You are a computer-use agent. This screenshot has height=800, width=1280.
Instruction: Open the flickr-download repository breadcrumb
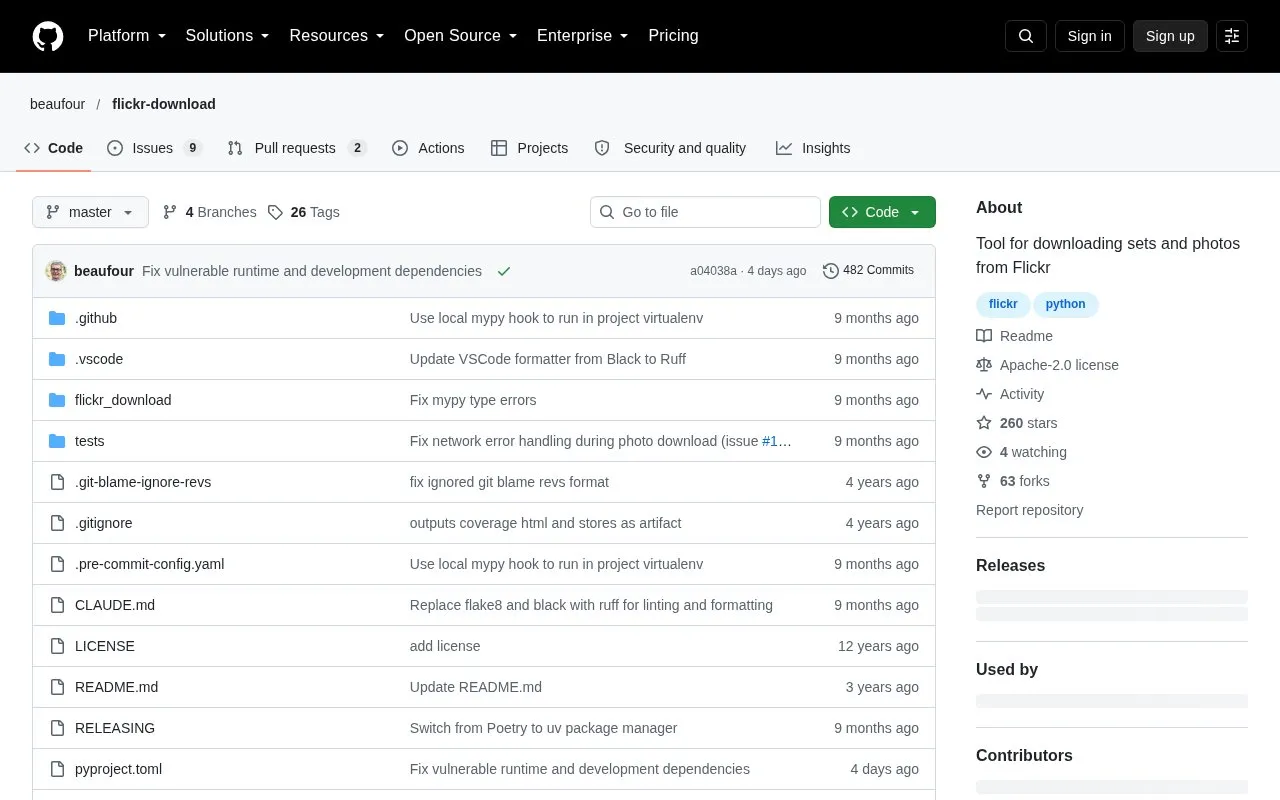click(x=163, y=104)
